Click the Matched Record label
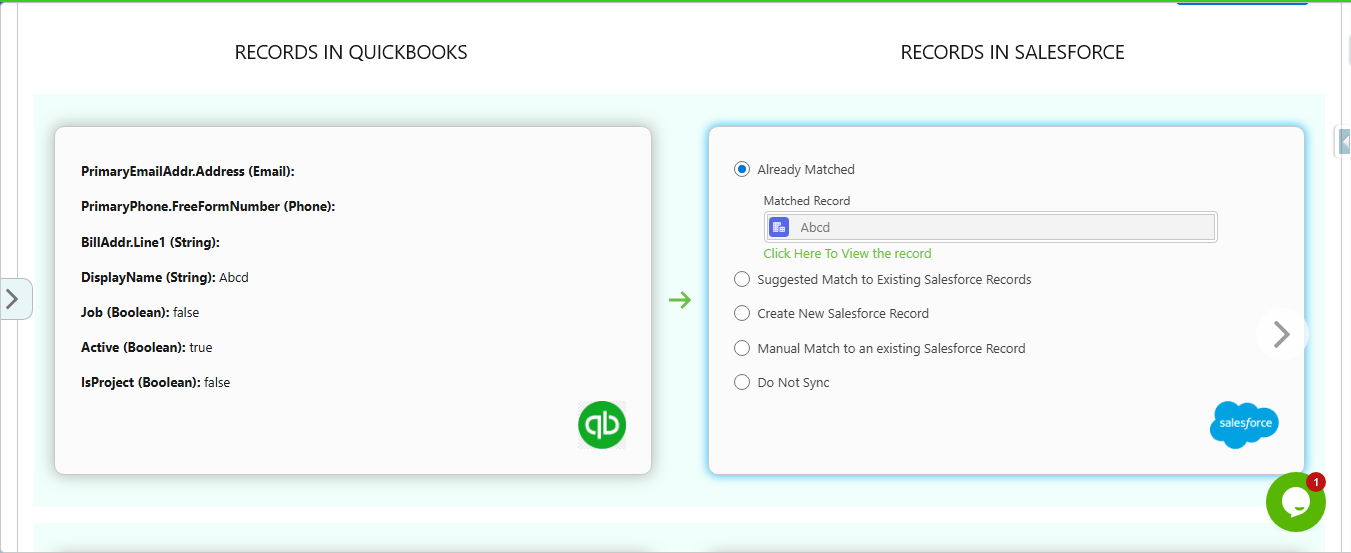Viewport: 1351px width, 553px height. (807, 201)
